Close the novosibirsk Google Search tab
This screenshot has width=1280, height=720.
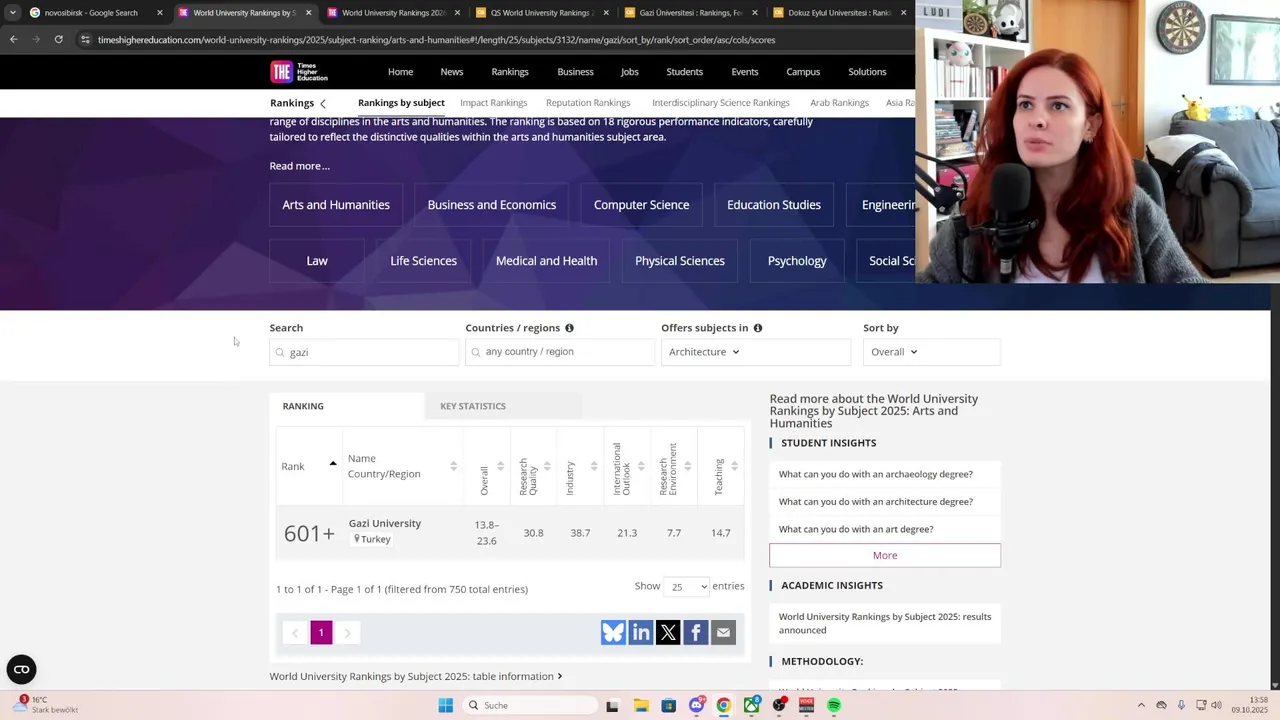coord(159,13)
